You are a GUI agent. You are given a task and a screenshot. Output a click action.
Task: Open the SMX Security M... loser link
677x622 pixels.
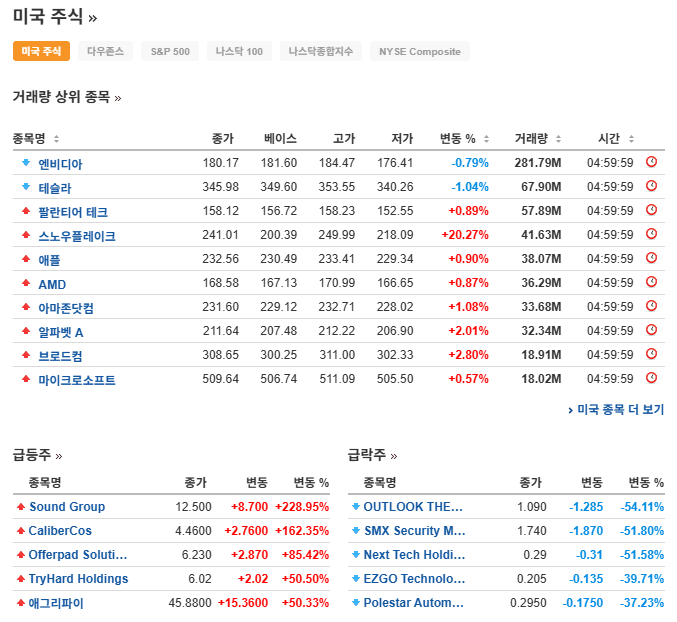pos(415,530)
